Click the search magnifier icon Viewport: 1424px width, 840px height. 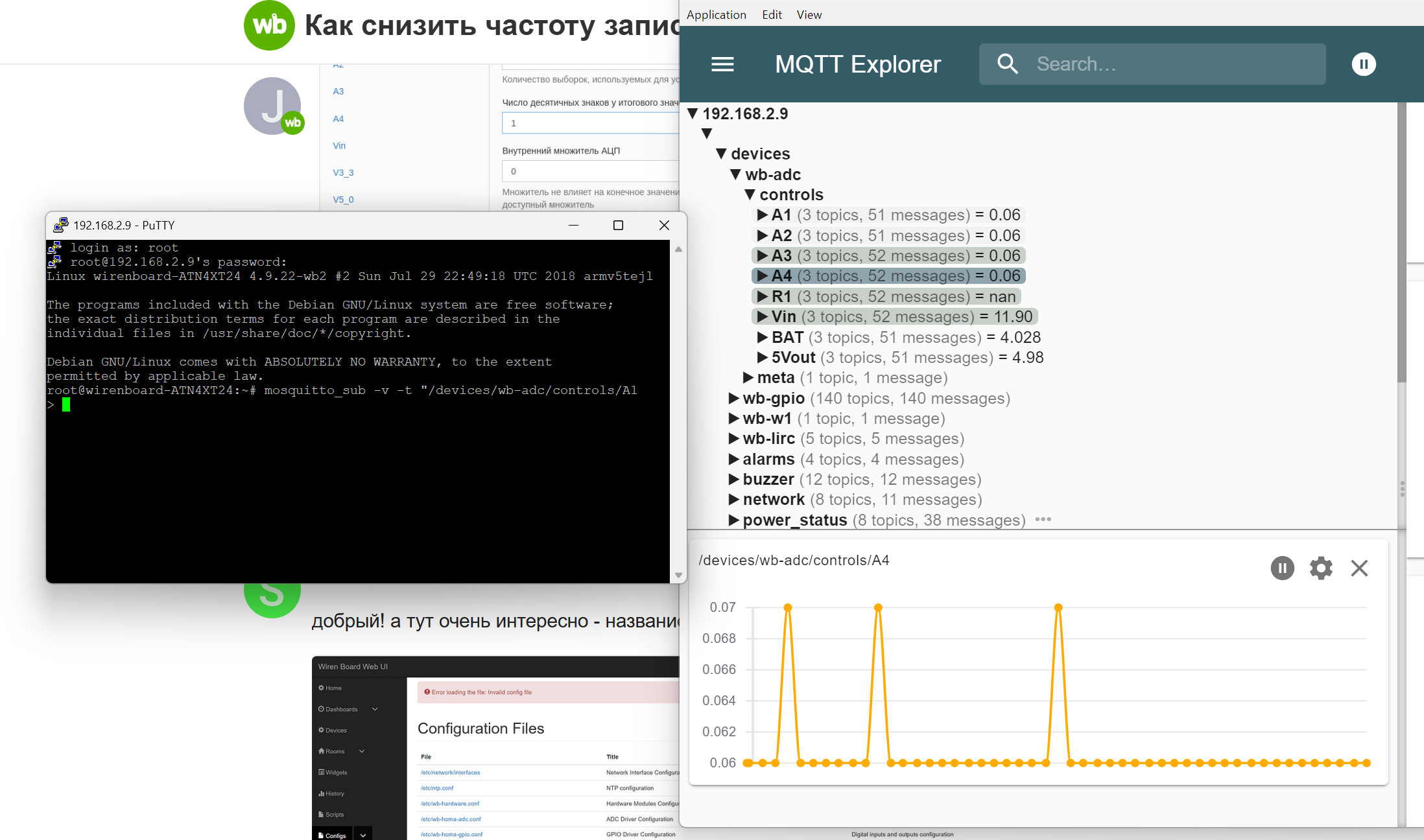pyautogui.click(x=1007, y=64)
